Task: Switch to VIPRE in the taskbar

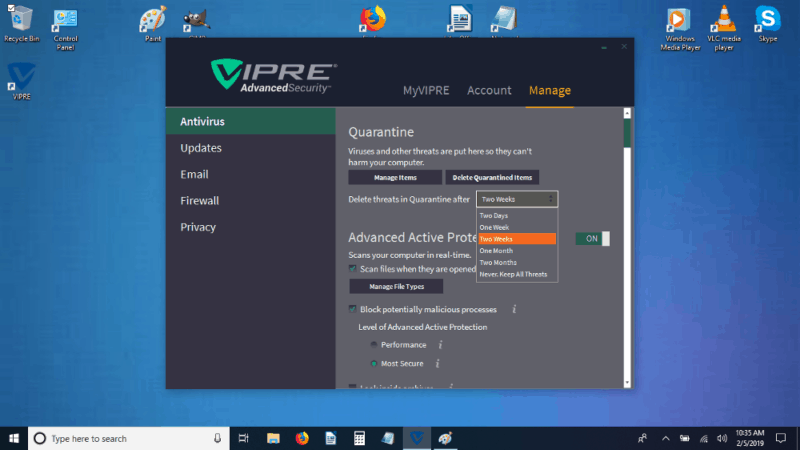Action: tap(417, 438)
